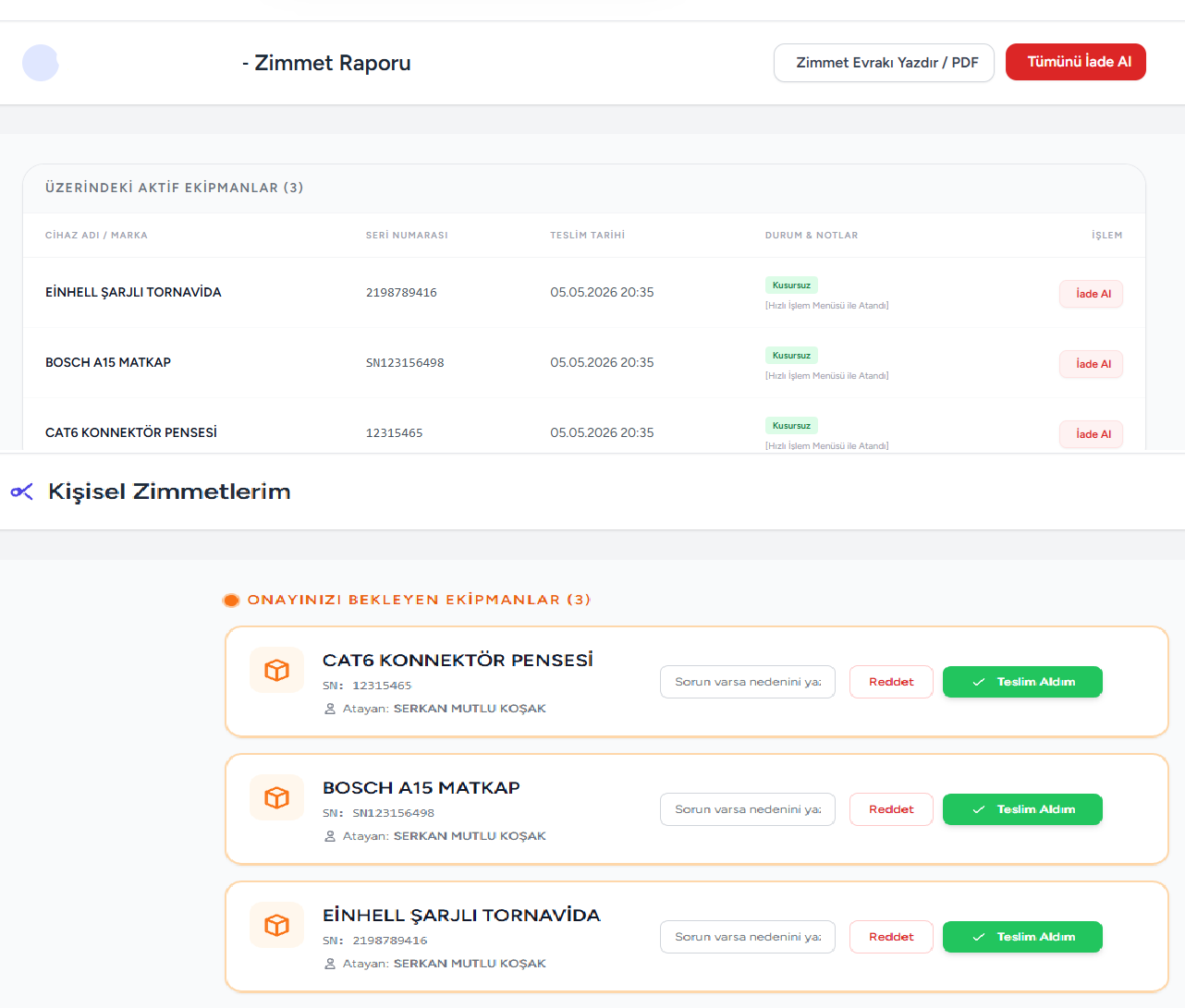Image resolution: width=1185 pixels, height=1008 pixels.
Task: Click CAT6 KONNEKTÖR PENSESİ device name in the table
Action: click(131, 432)
